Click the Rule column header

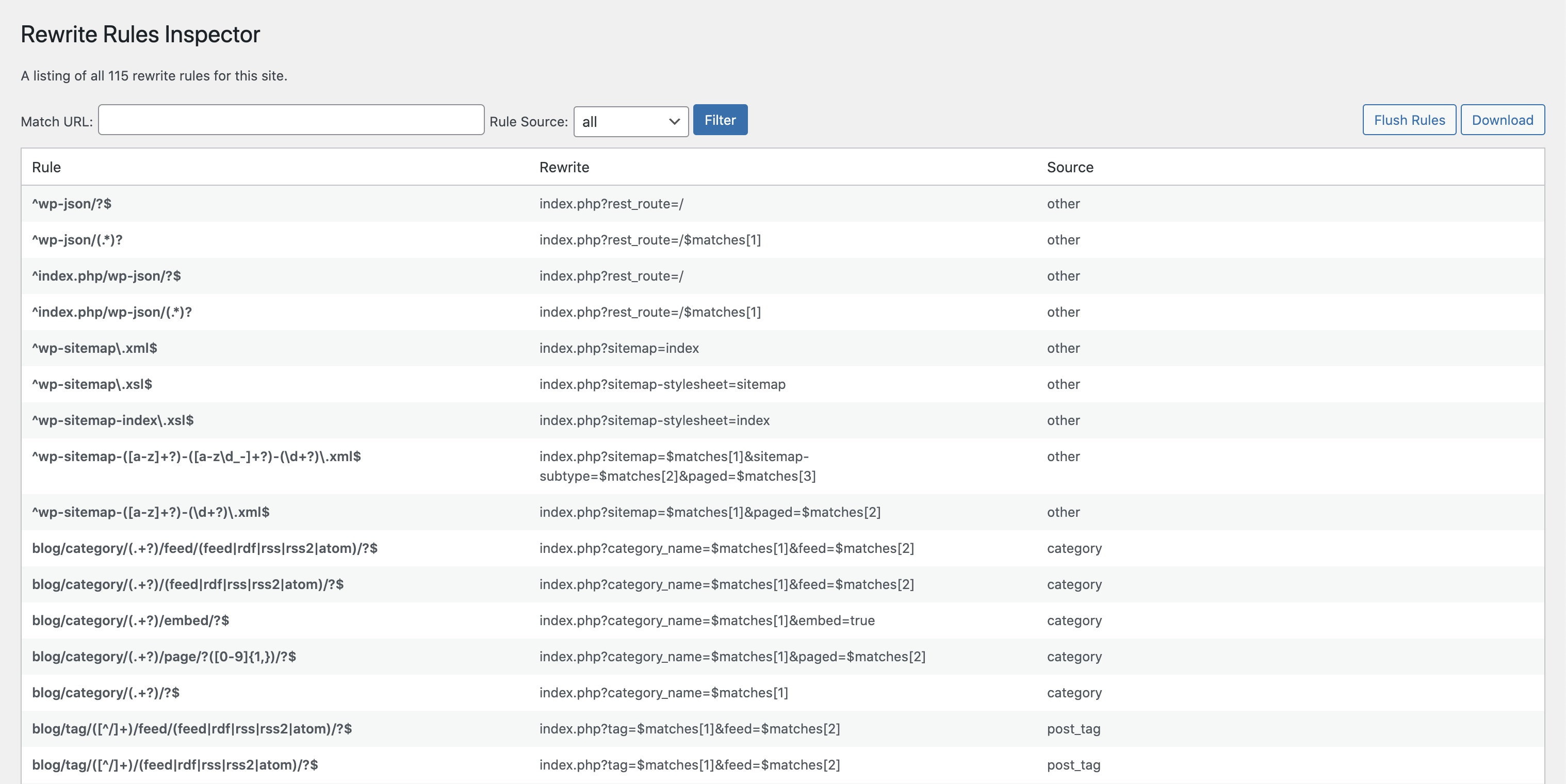(x=46, y=167)
